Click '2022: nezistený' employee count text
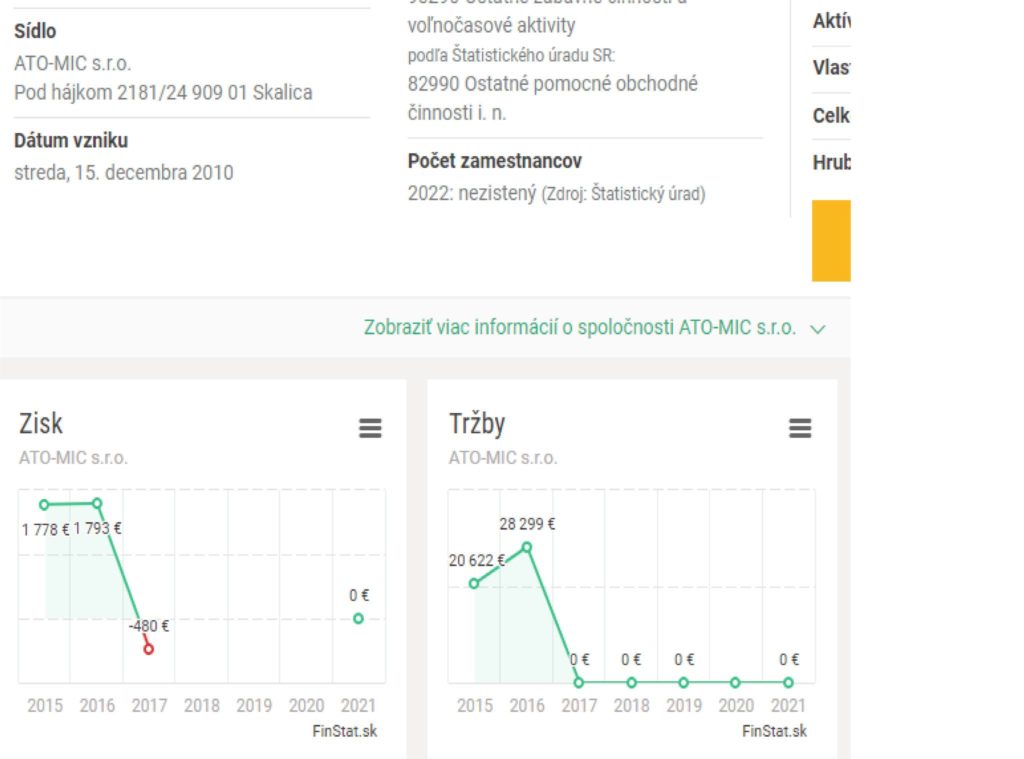The height and width of the screenshot is (759, 1024). [472, 193]
